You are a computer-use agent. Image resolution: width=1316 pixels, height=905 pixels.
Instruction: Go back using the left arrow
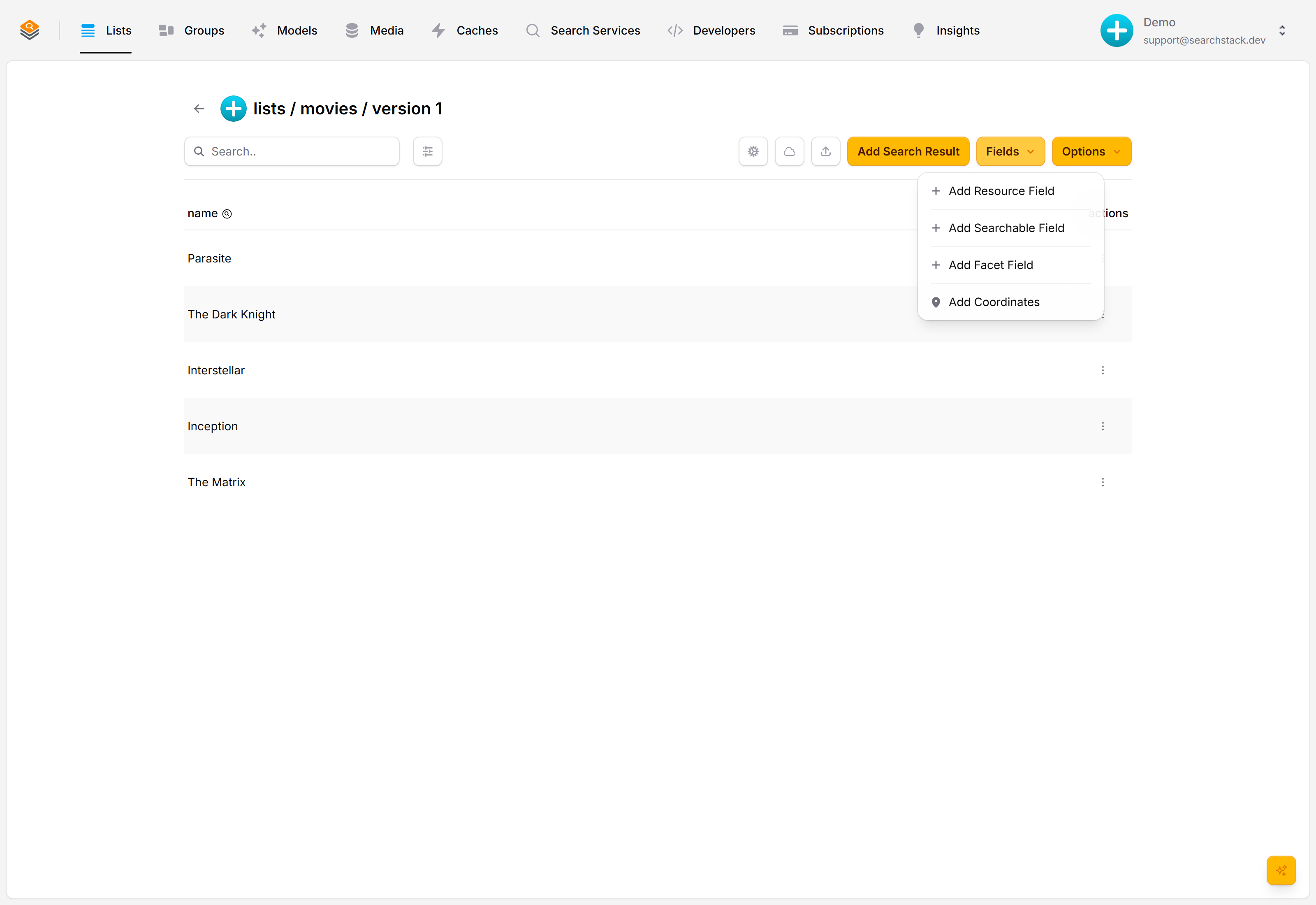point(199,108)
